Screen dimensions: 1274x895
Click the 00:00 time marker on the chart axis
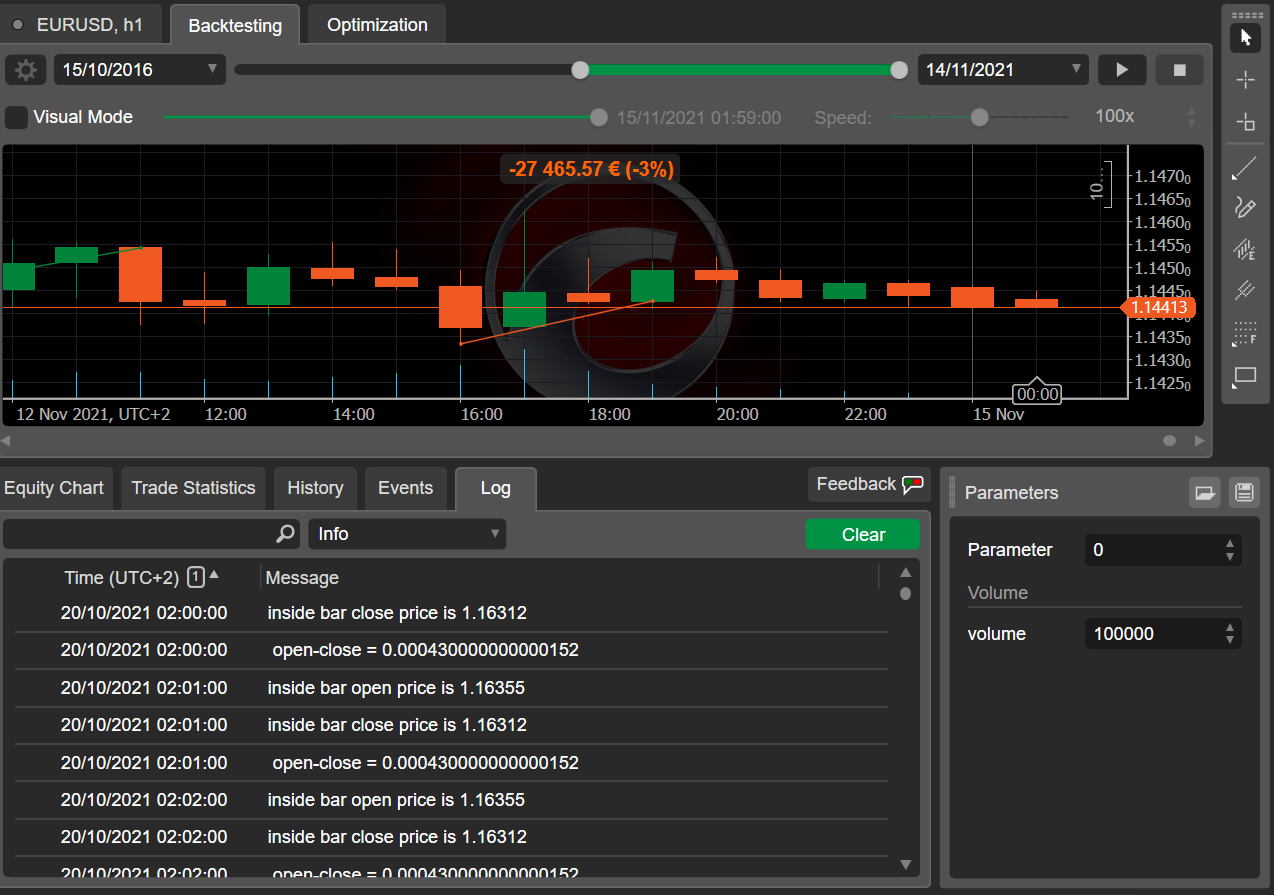[x=1037, y=394]
